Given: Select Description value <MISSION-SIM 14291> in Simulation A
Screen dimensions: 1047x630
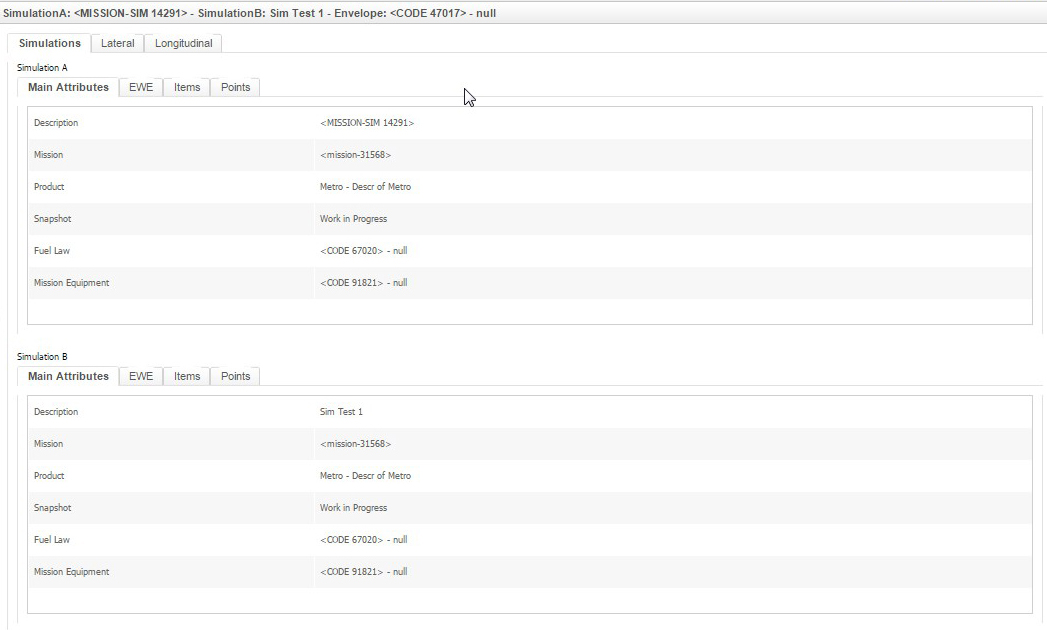Looking at the screenshot, I should 367,123.
